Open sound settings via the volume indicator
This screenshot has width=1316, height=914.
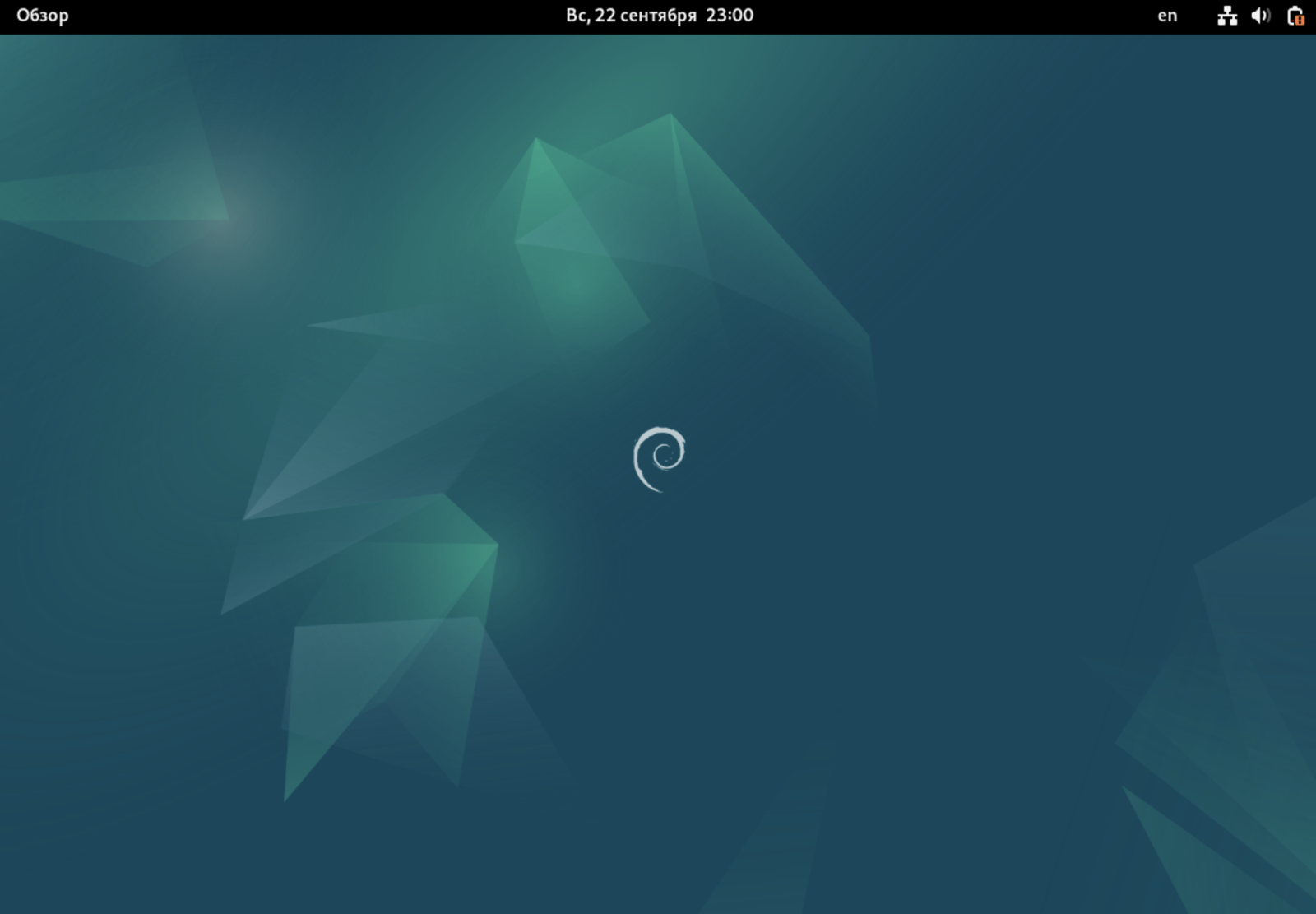(1260, 16)
